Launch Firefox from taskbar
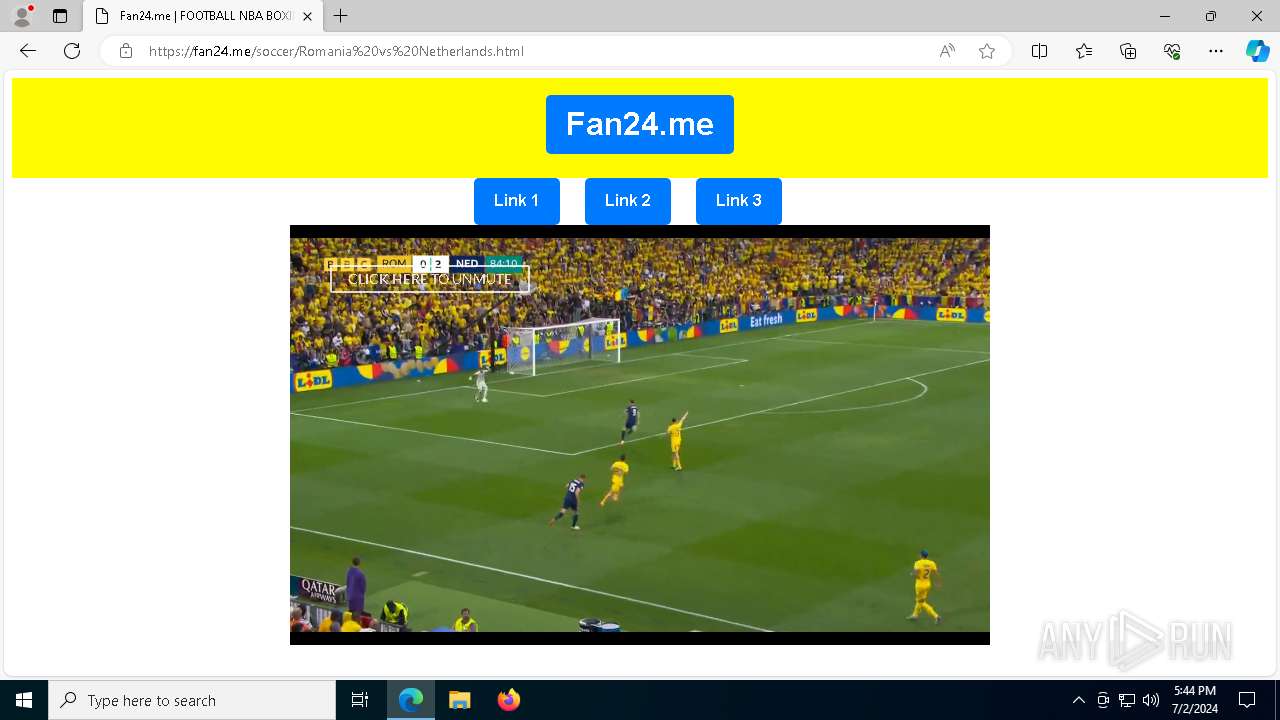This screenshot has width=1280, height=720. tap(509, 700)
